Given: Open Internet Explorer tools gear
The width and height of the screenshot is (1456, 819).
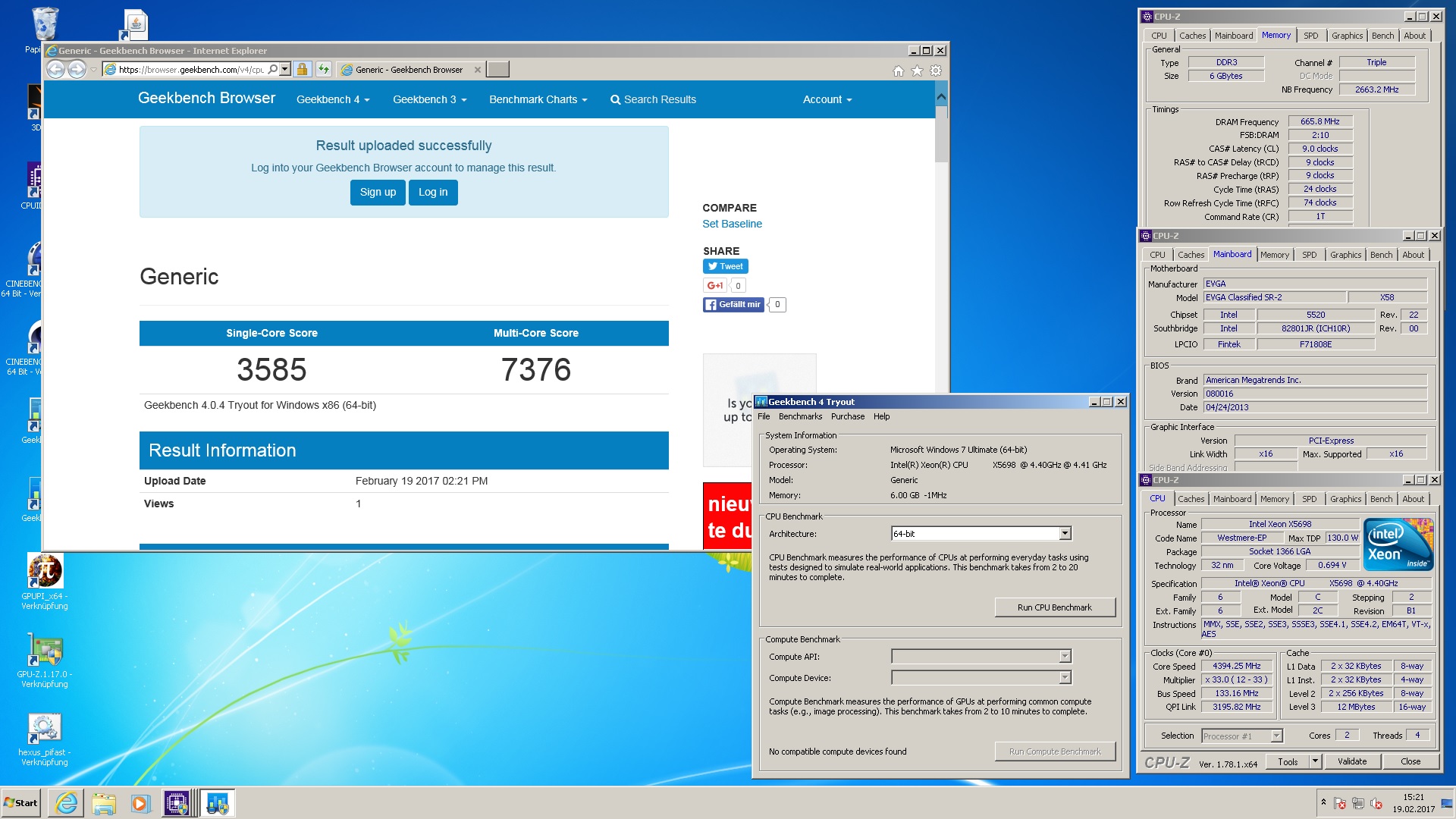Looking at the screenshot, I should [x=936, y=71].
